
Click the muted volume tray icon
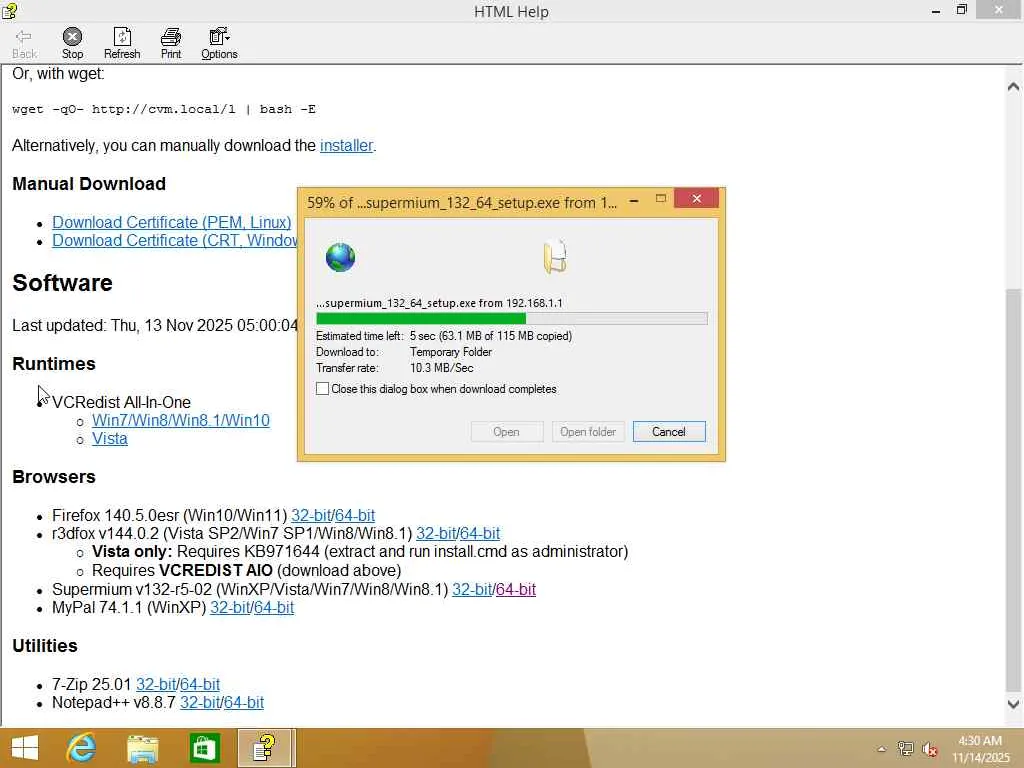[x=929, y=749]
